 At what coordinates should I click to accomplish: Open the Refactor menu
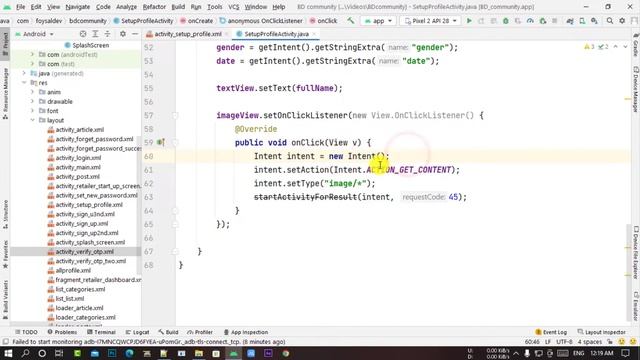tap(154, 7)
